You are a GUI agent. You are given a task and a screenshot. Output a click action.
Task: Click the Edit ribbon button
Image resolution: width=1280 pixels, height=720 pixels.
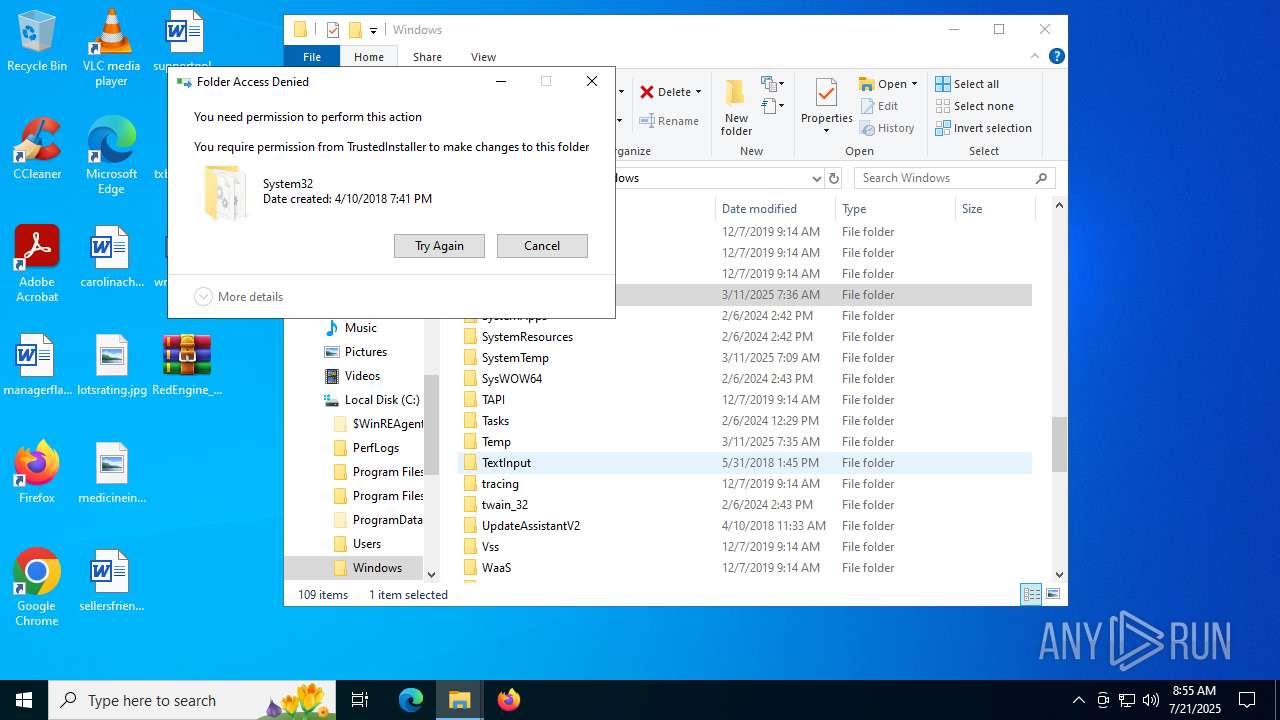point(879,106)
